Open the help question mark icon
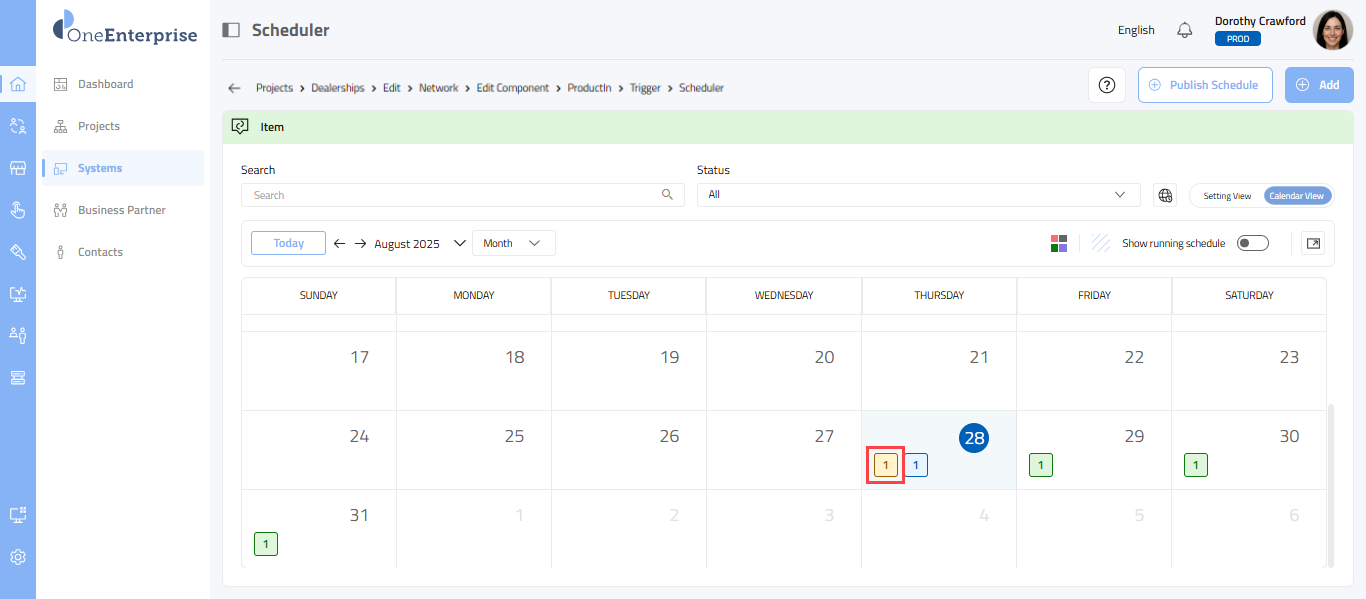Screen dimensions: 1366x599 pos(1107,85)
